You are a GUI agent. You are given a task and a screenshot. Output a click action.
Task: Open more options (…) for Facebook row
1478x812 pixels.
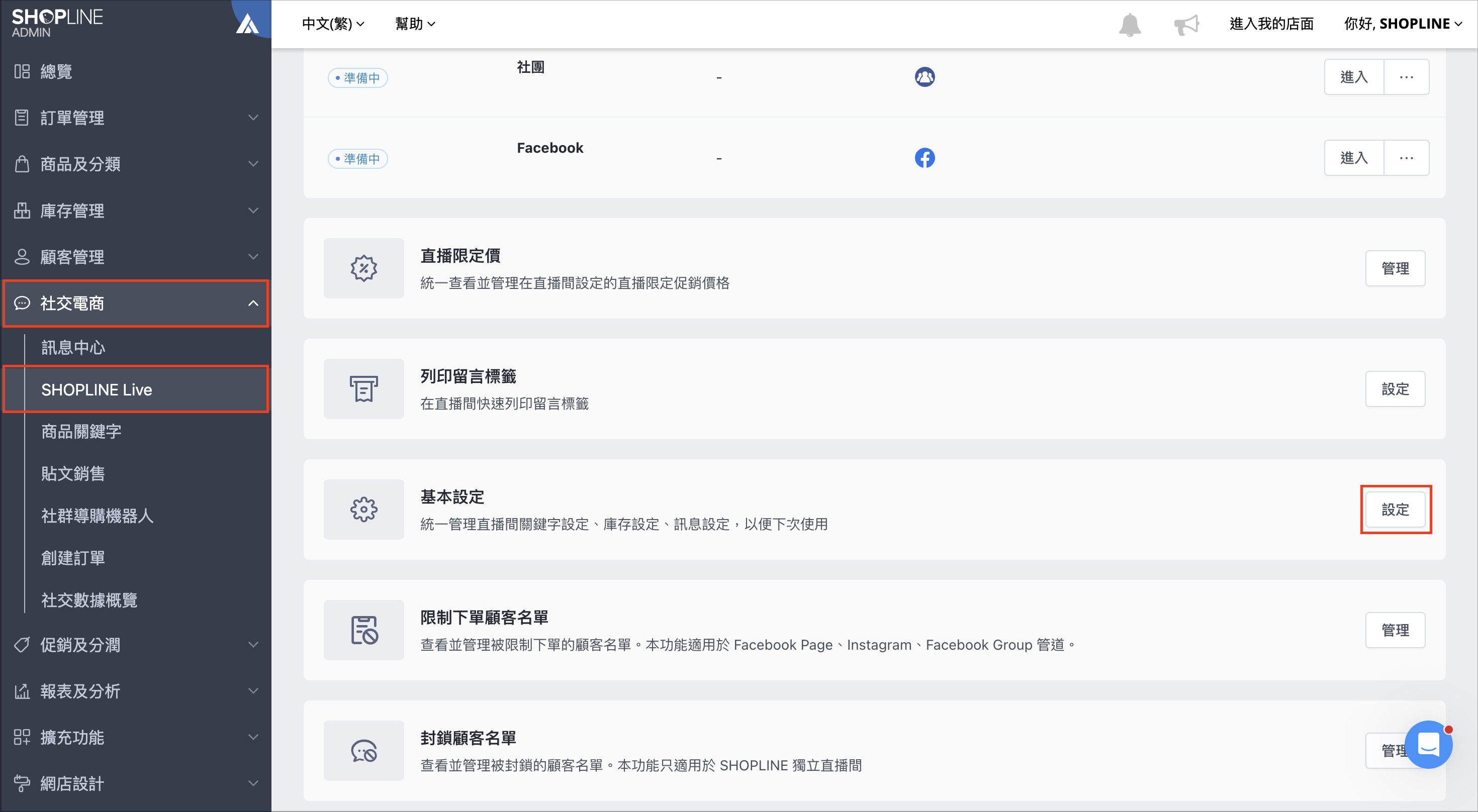coord(1406,158)
